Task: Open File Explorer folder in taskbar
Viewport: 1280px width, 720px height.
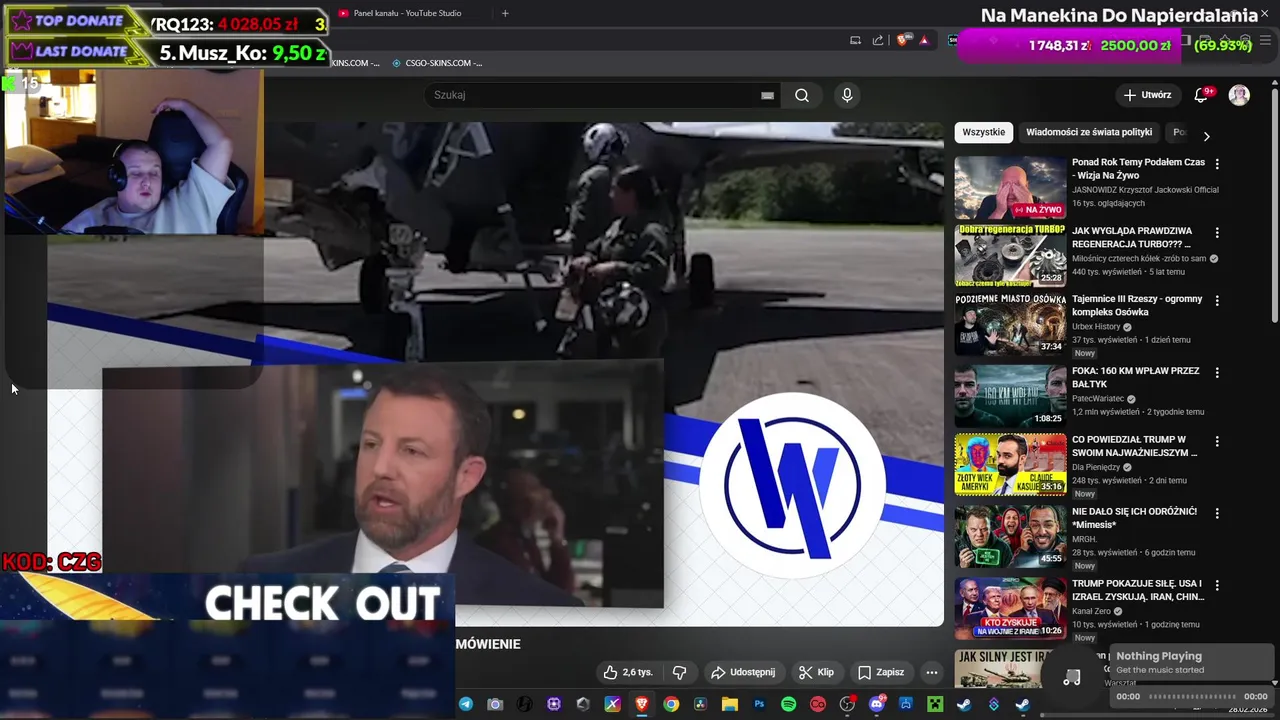Action: 729,704
